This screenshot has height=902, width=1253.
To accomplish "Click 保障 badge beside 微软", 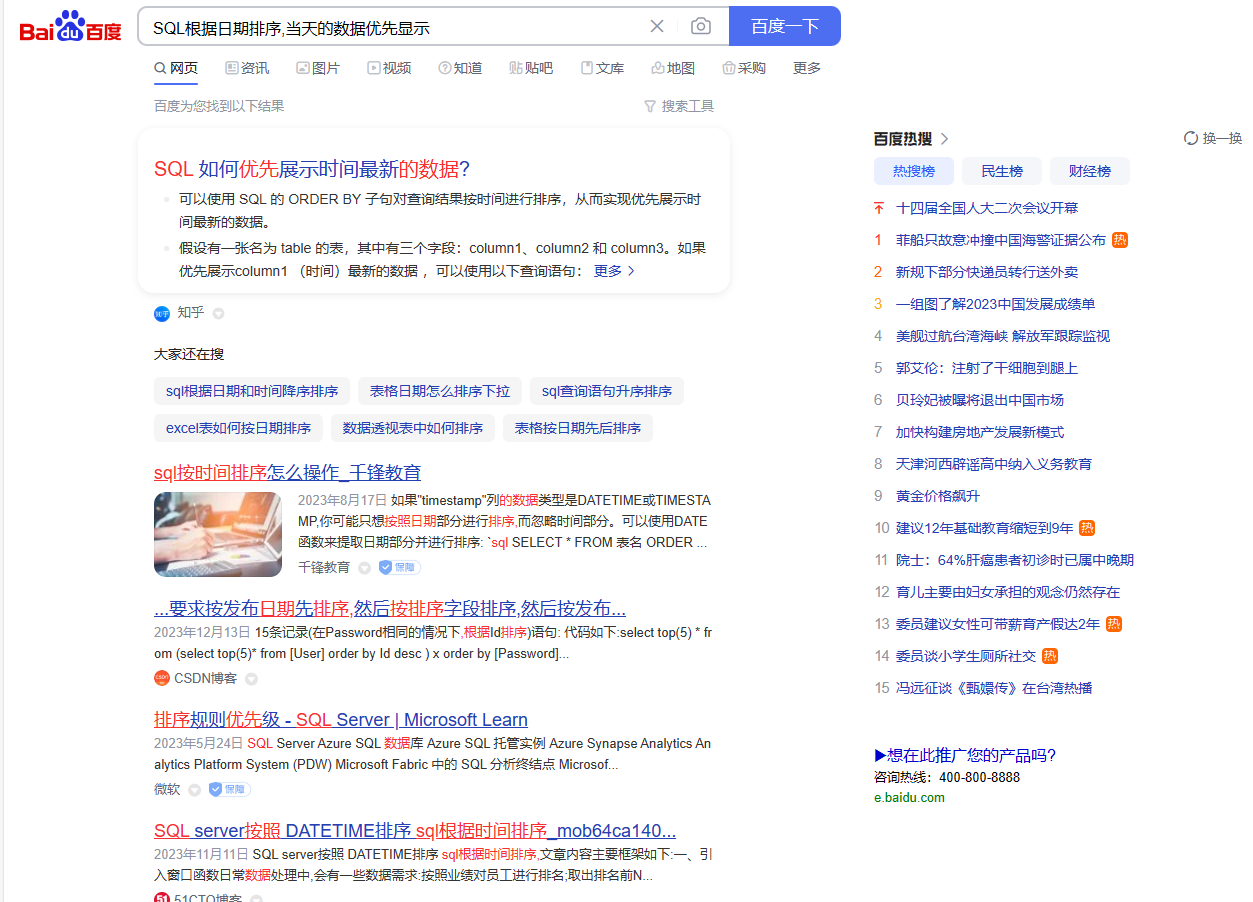I will click(229, 789).
